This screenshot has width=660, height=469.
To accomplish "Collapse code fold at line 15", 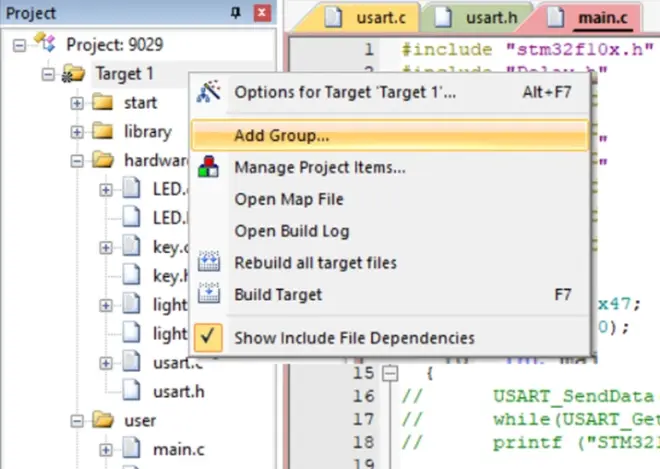I will point(390,372).
